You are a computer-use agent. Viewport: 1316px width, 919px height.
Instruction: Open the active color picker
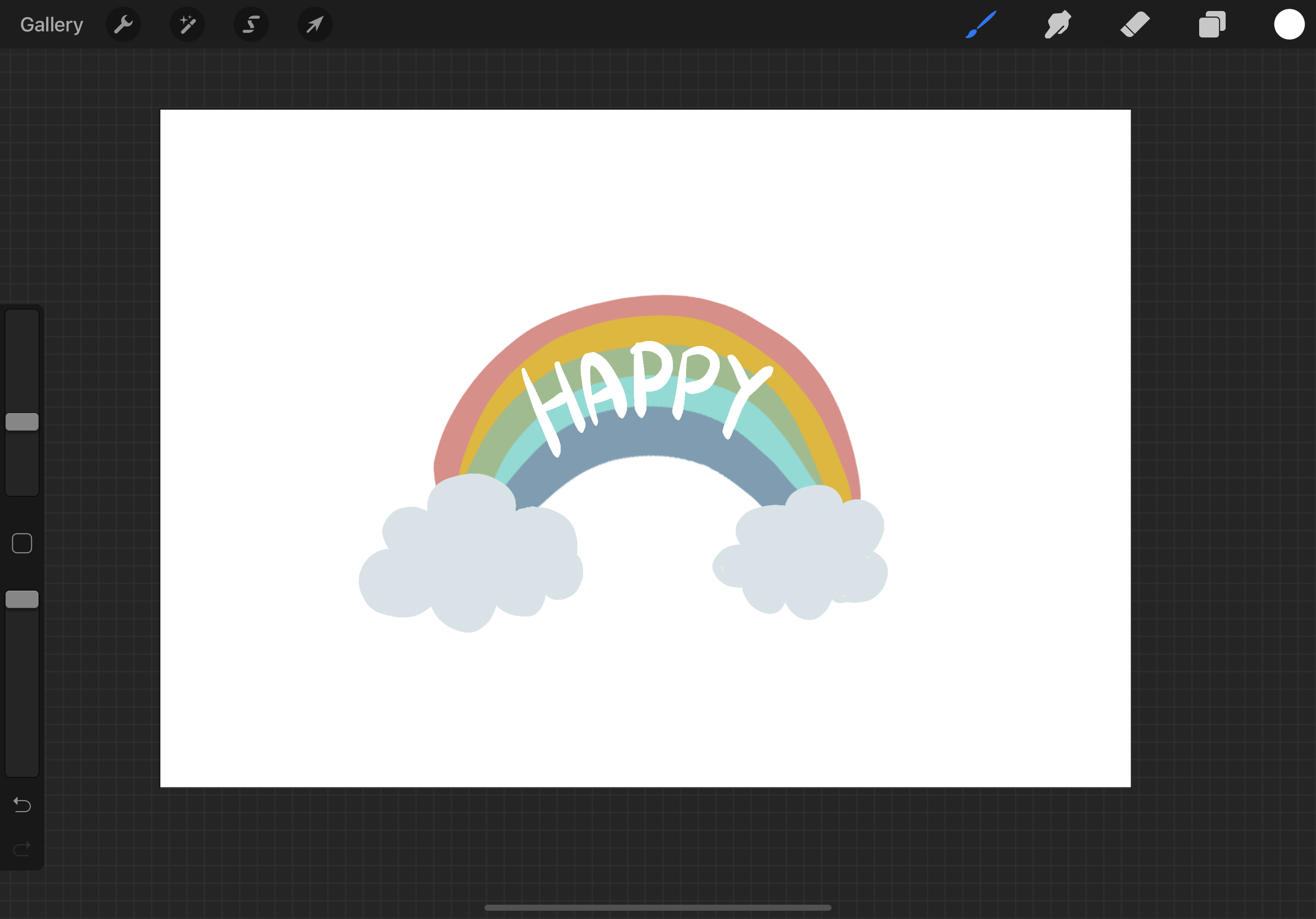coord(1289,24)
